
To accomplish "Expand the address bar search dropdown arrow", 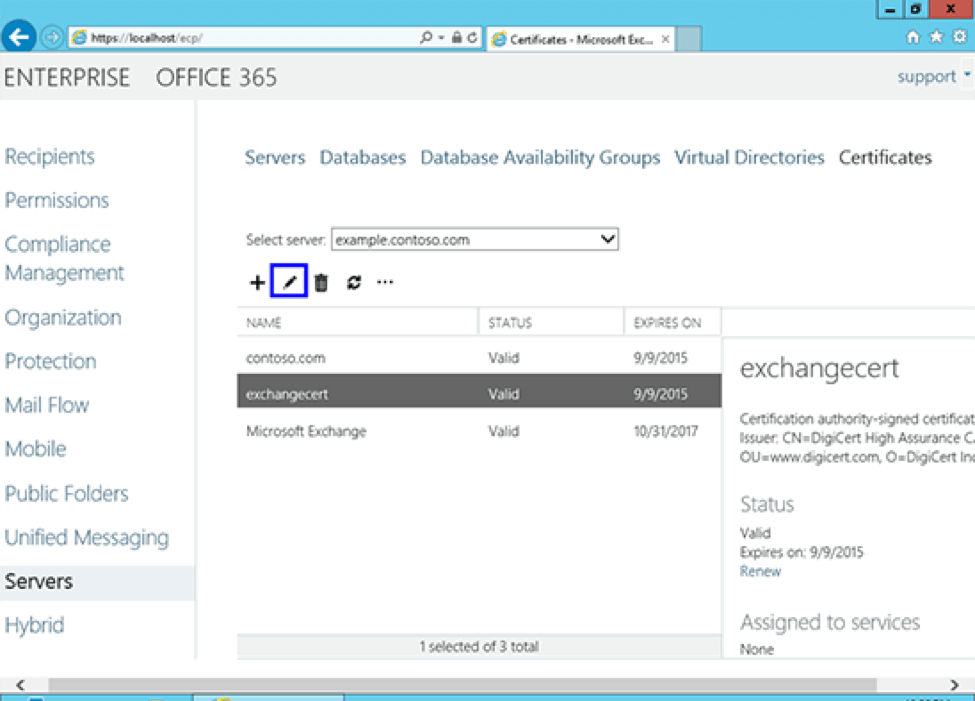I will point(441,38).
